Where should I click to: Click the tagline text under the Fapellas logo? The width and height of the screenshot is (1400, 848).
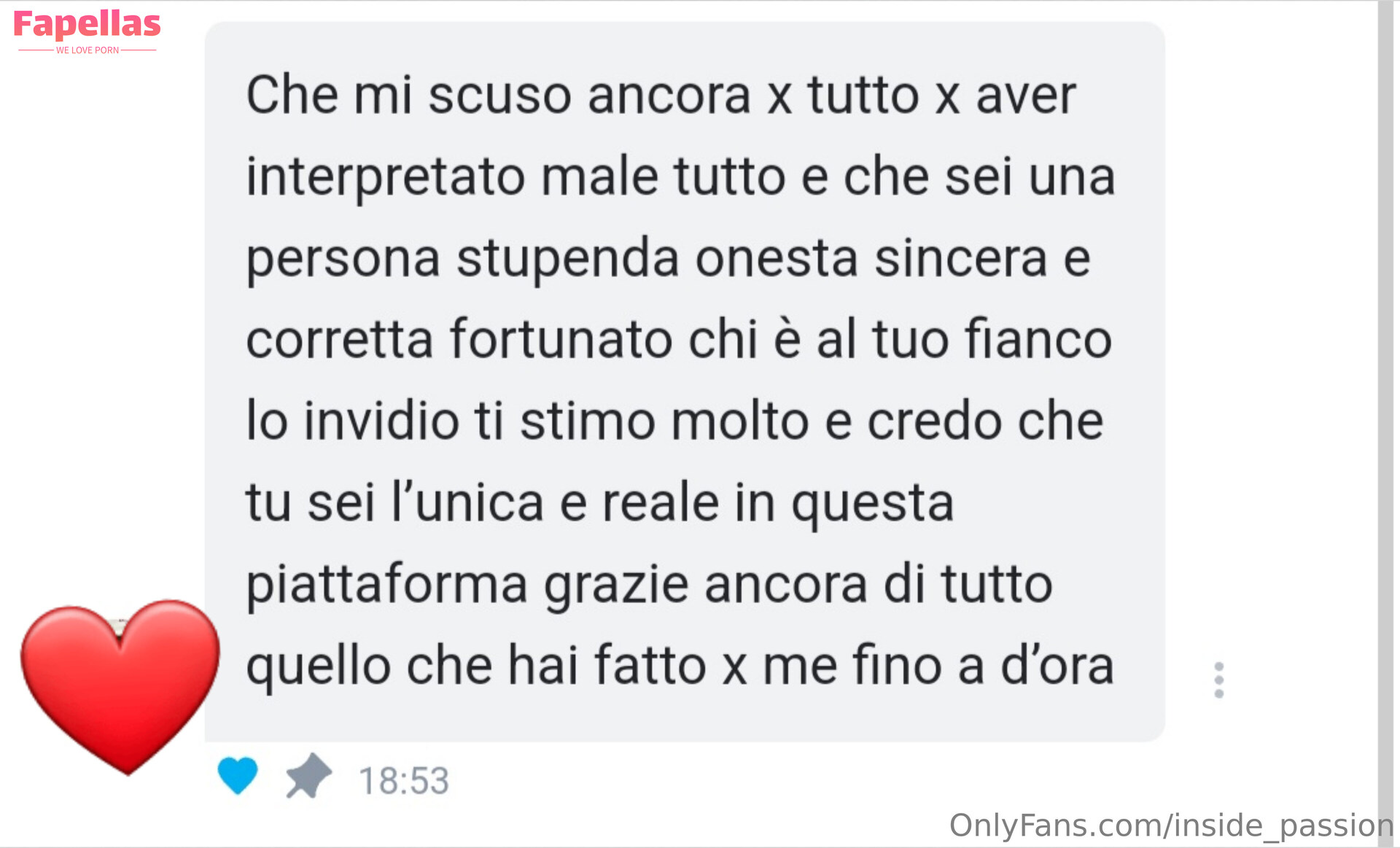[87, 50]
